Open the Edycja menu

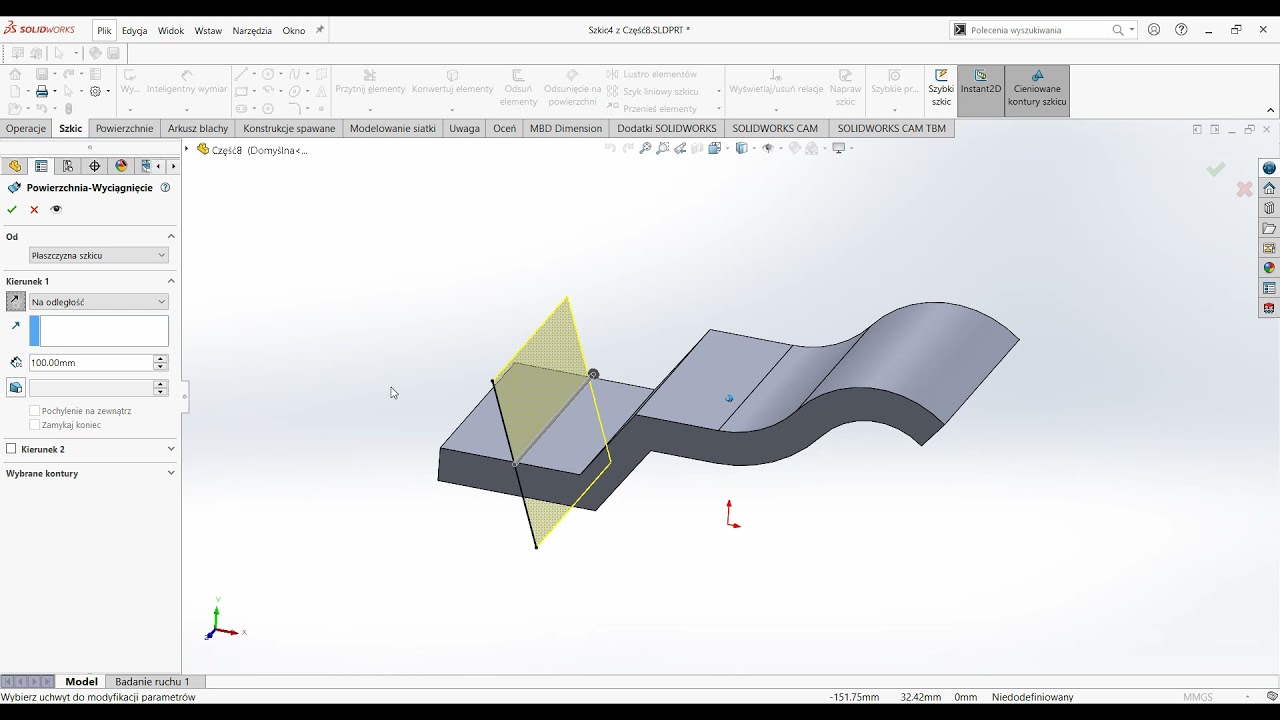[134, 30]
